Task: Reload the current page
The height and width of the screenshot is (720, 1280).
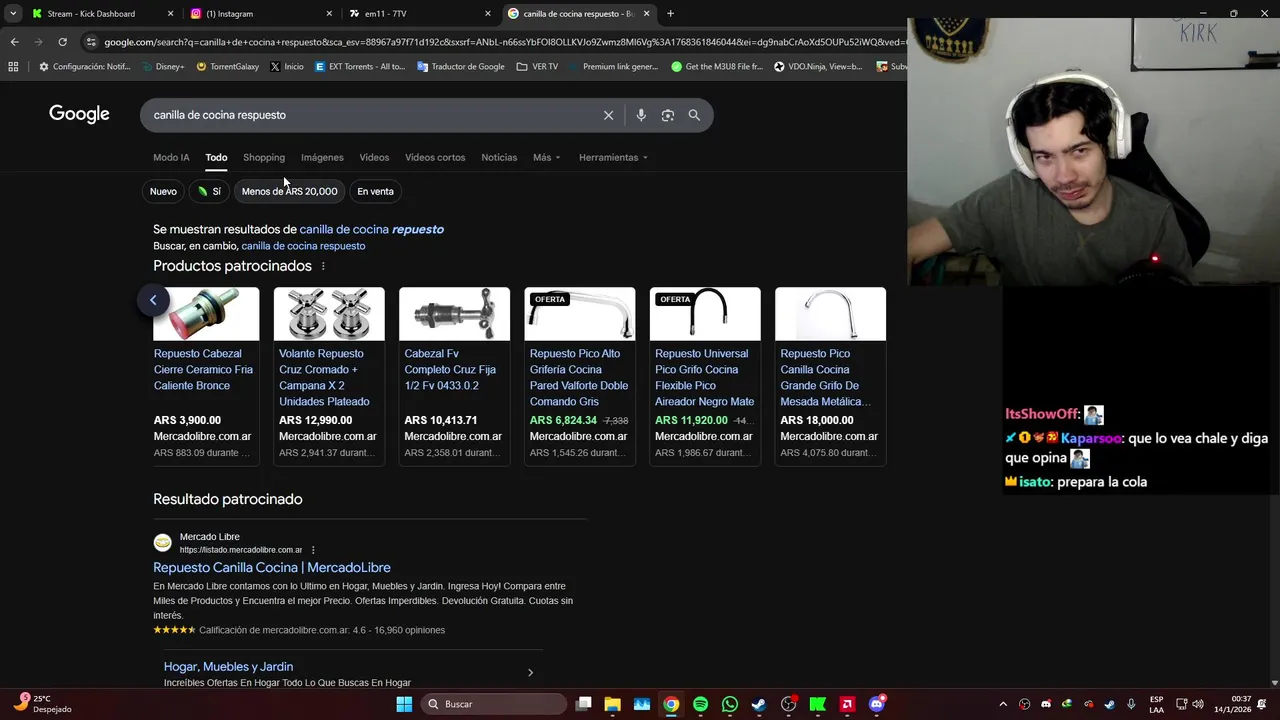Action: [62, 42]
